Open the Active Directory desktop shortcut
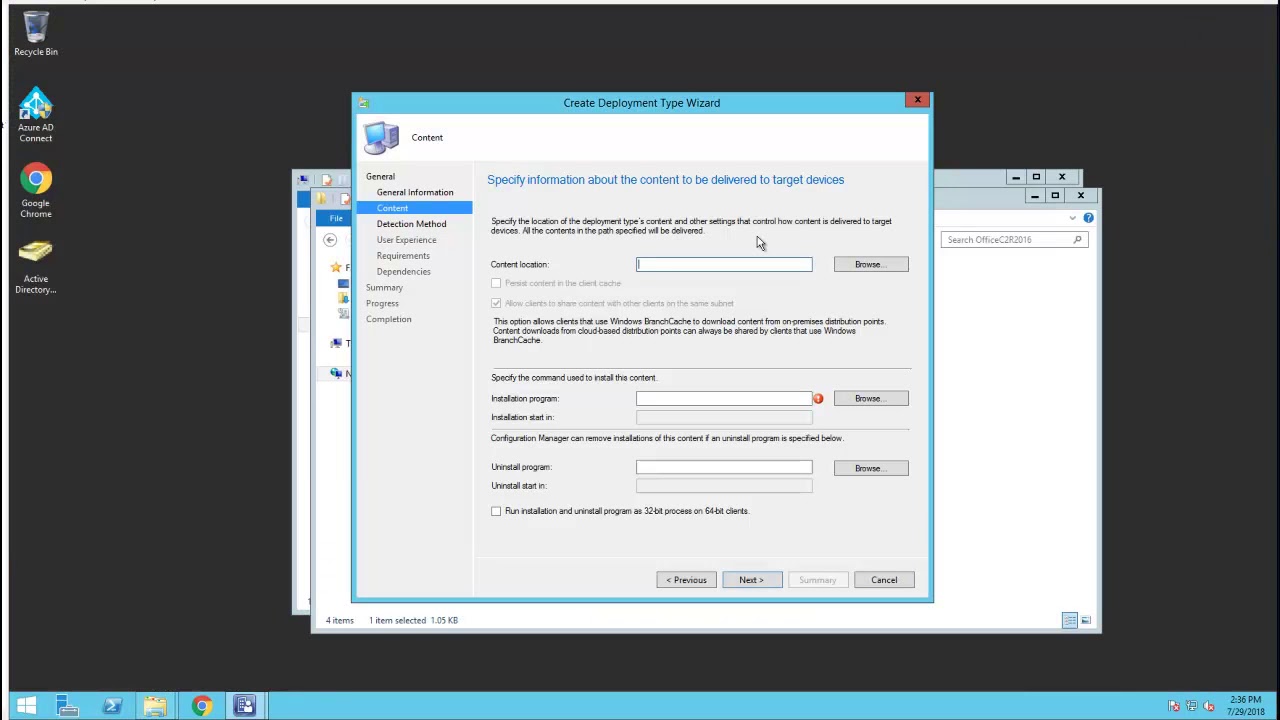Screen dimensions: 1280x720 (36, 266)
